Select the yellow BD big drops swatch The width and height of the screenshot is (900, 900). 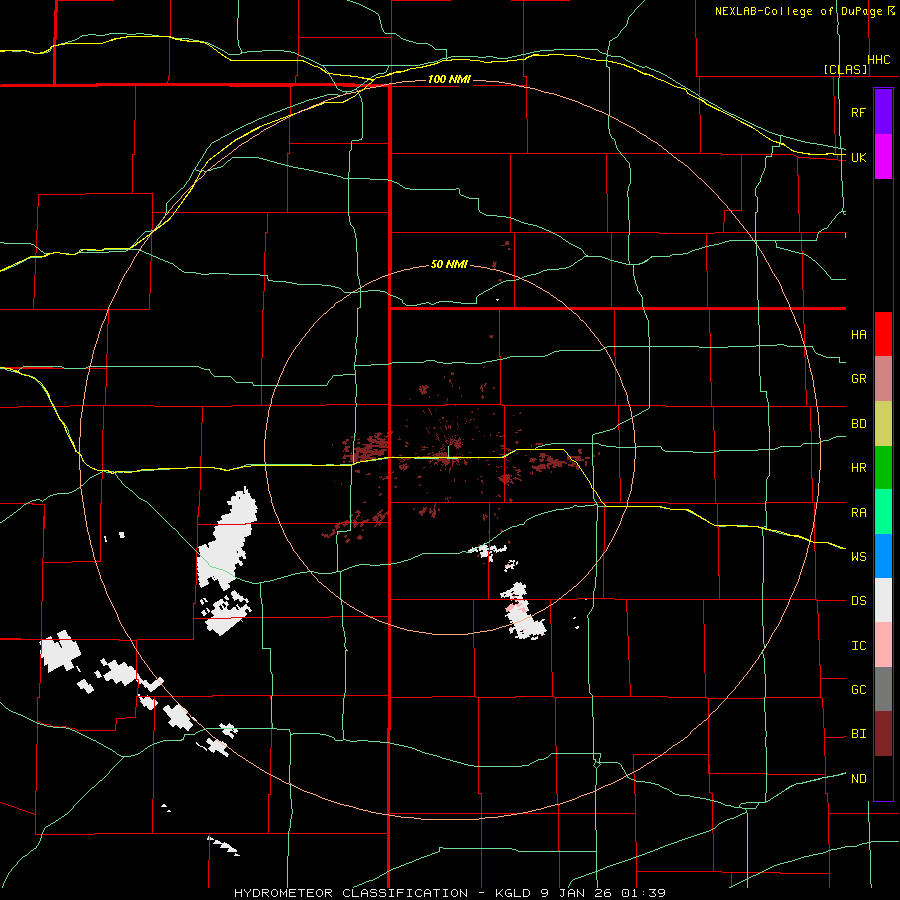coord(883,423)
